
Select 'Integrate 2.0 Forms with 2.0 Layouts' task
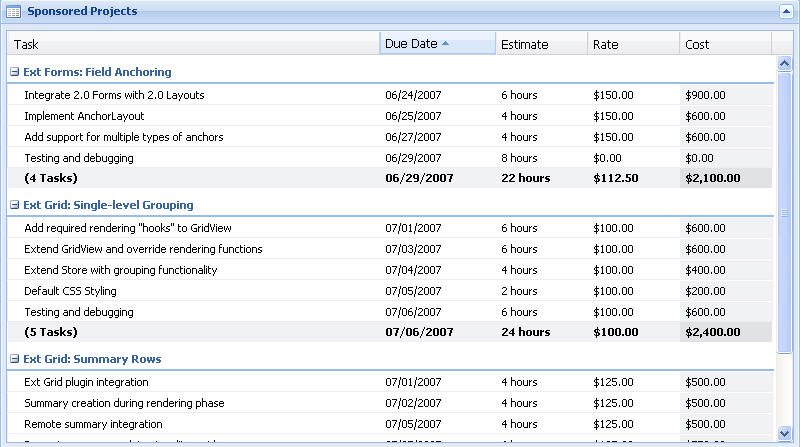(114, 95)
